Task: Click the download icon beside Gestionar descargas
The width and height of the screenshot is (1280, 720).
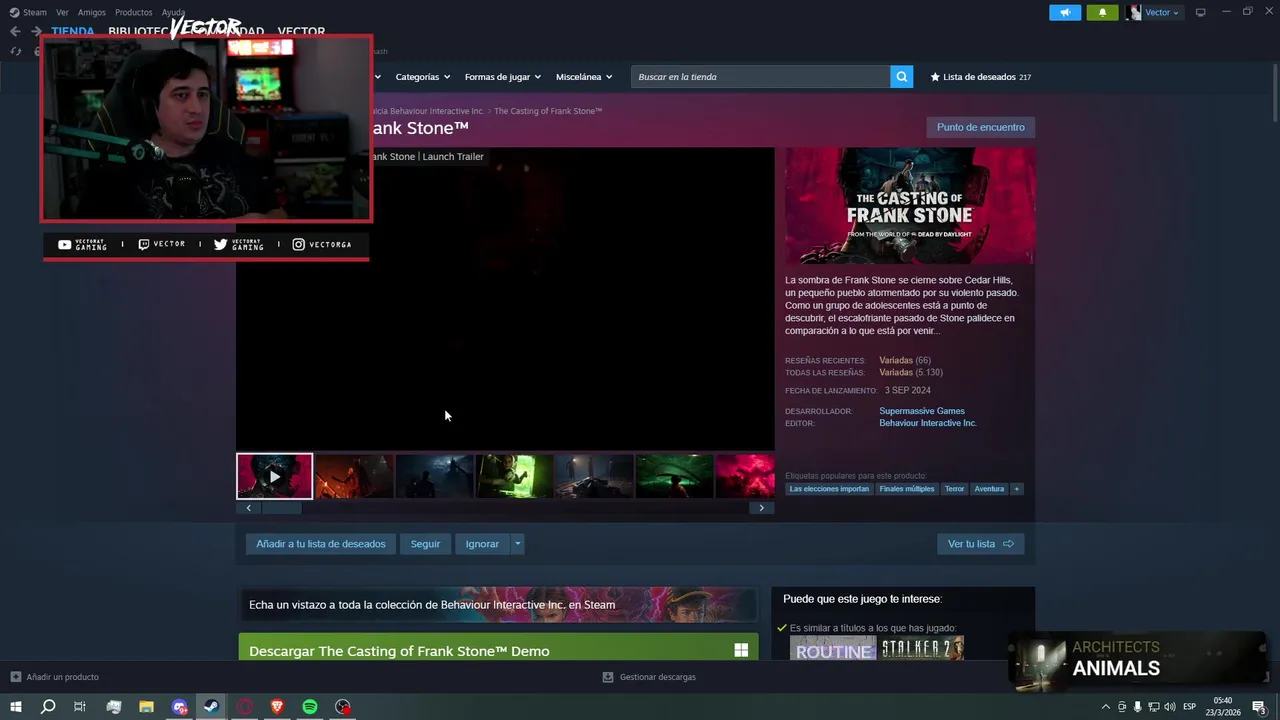Action: [x=608, y=677]
